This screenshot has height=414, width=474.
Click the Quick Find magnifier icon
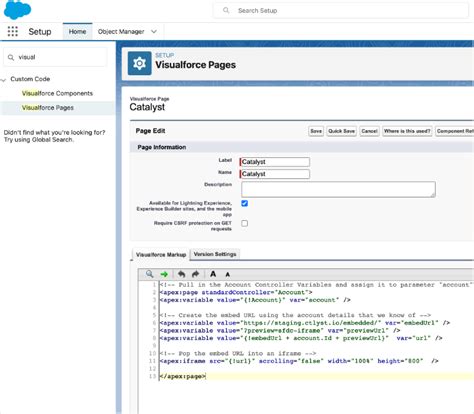(x=11, y=57)
